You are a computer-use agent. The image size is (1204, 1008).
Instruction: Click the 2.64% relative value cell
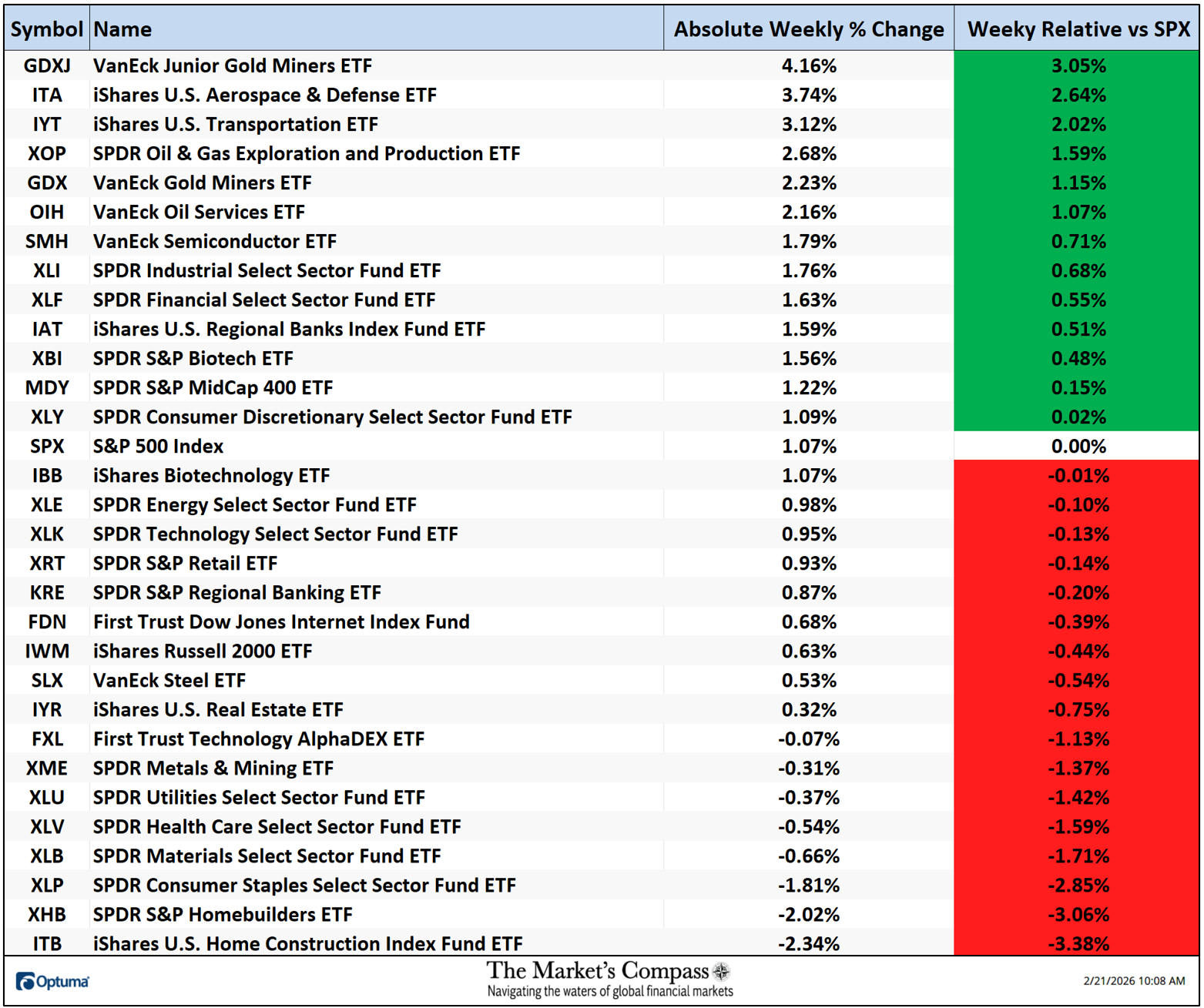point(1078,95)
